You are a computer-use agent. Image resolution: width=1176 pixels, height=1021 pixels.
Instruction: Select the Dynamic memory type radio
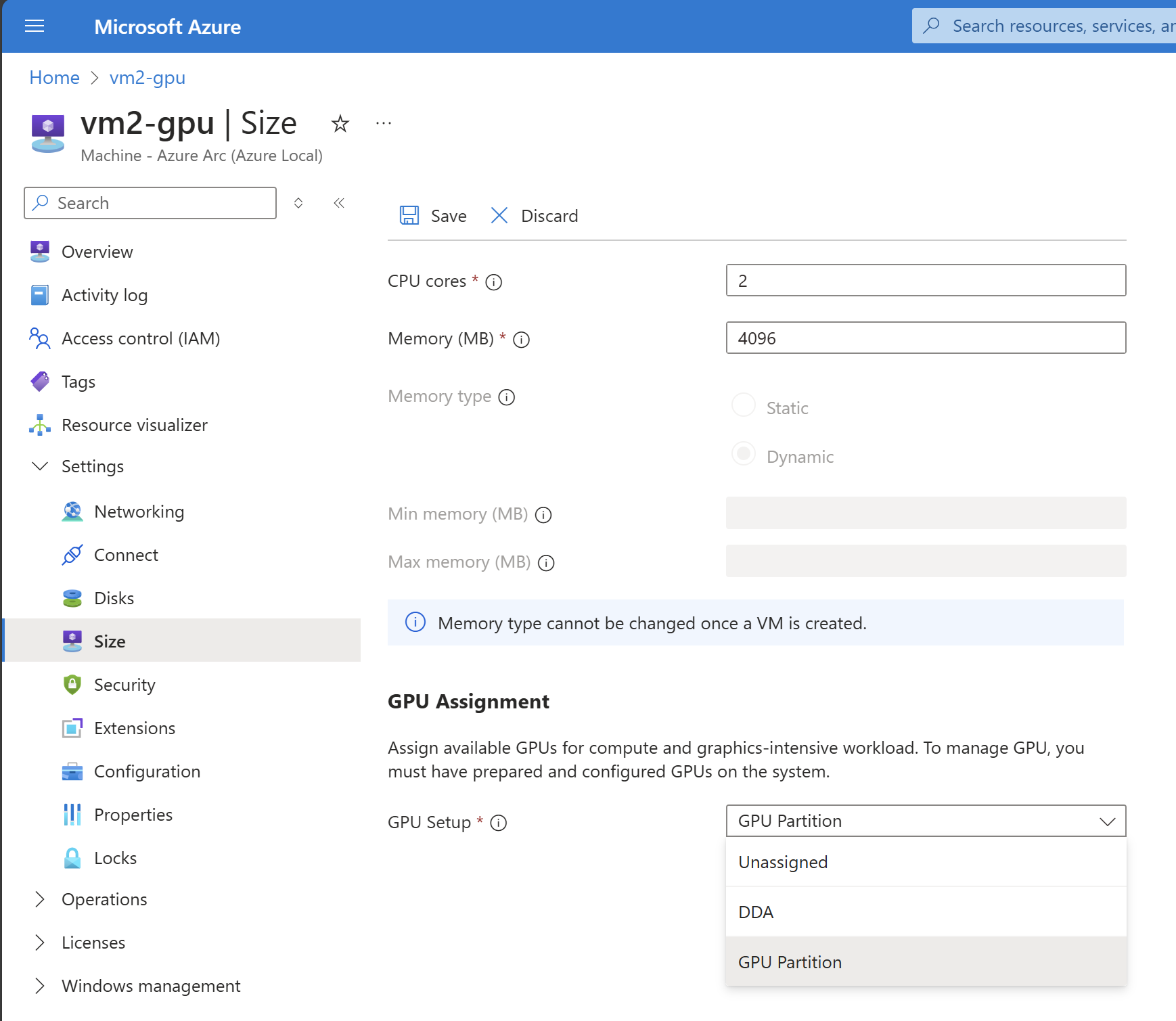click(x=744, y=454)
